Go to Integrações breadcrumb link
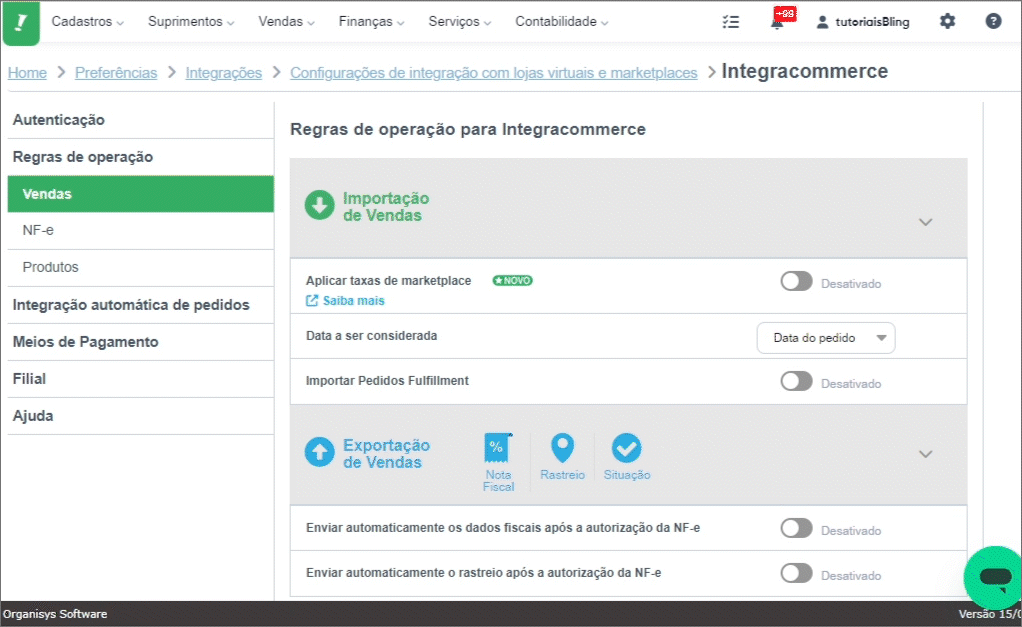The image size is (1022, 627). (224, 73)
